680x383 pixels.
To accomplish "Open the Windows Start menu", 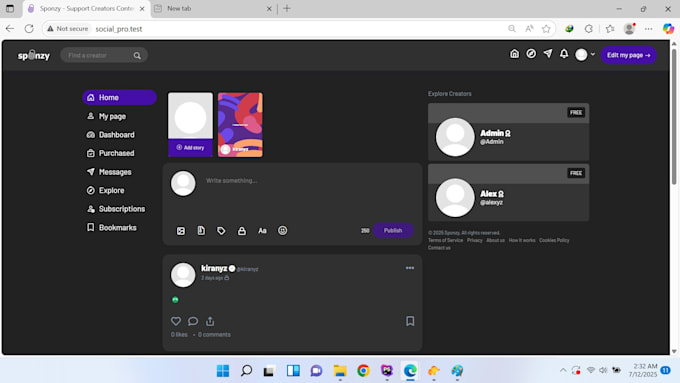I will pyautogui.click(x=223, y=371).
